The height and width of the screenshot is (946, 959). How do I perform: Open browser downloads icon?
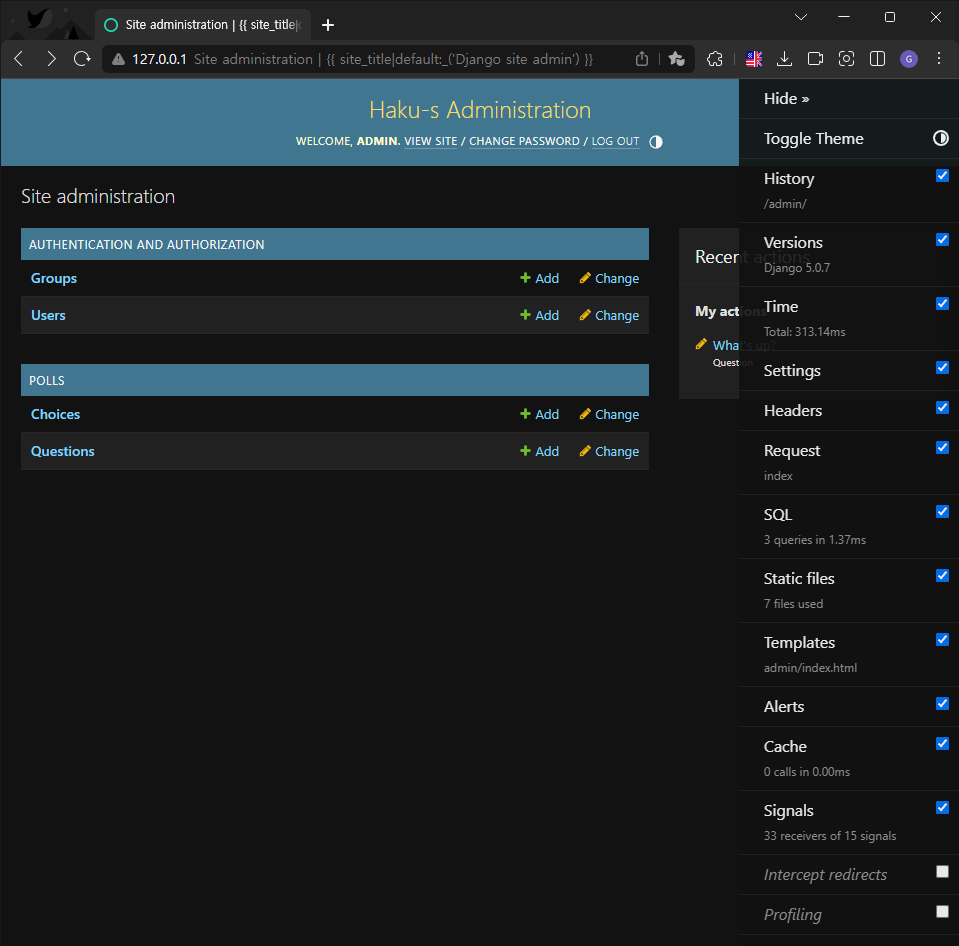click(784, 59)
